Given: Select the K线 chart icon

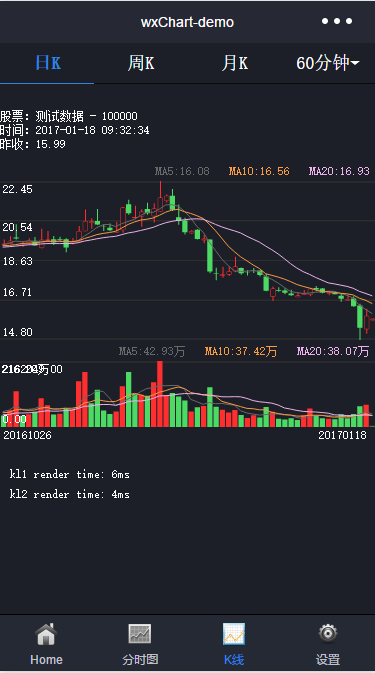Looking at the screenshot, I should pos(234,634).
